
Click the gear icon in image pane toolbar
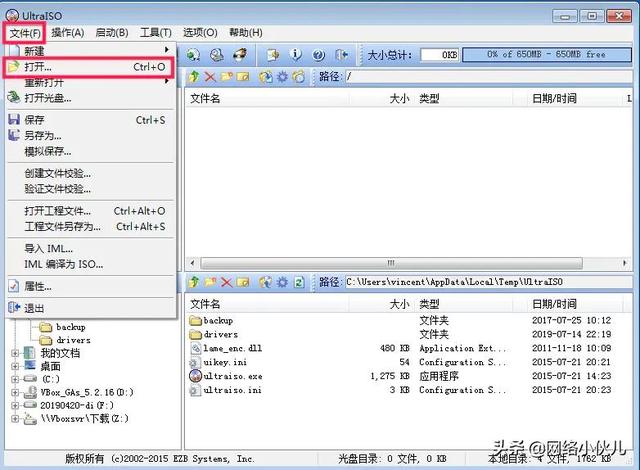(282, 76)
